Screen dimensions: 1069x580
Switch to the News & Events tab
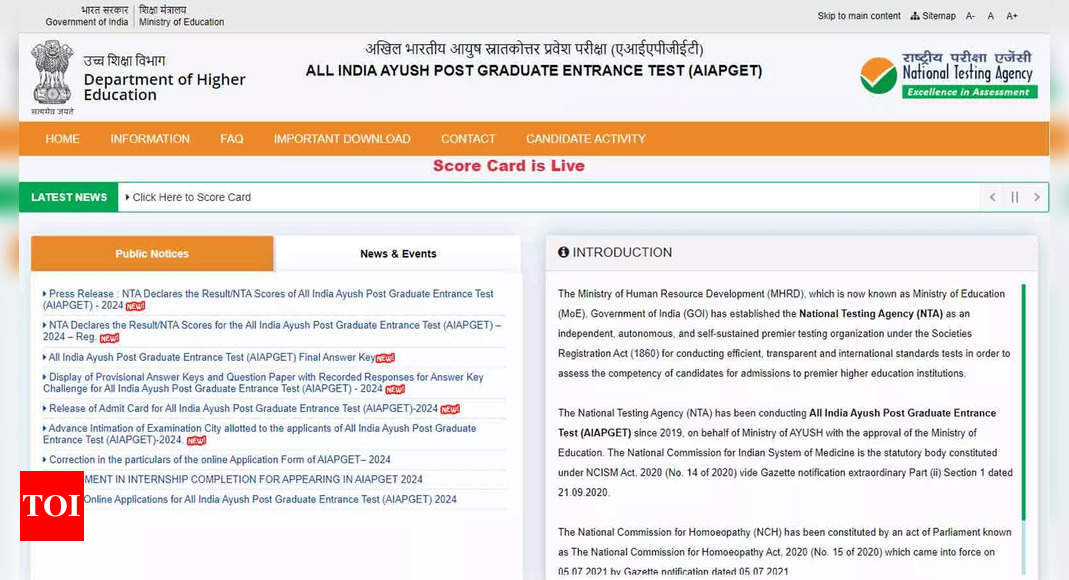tap(398, 254)
